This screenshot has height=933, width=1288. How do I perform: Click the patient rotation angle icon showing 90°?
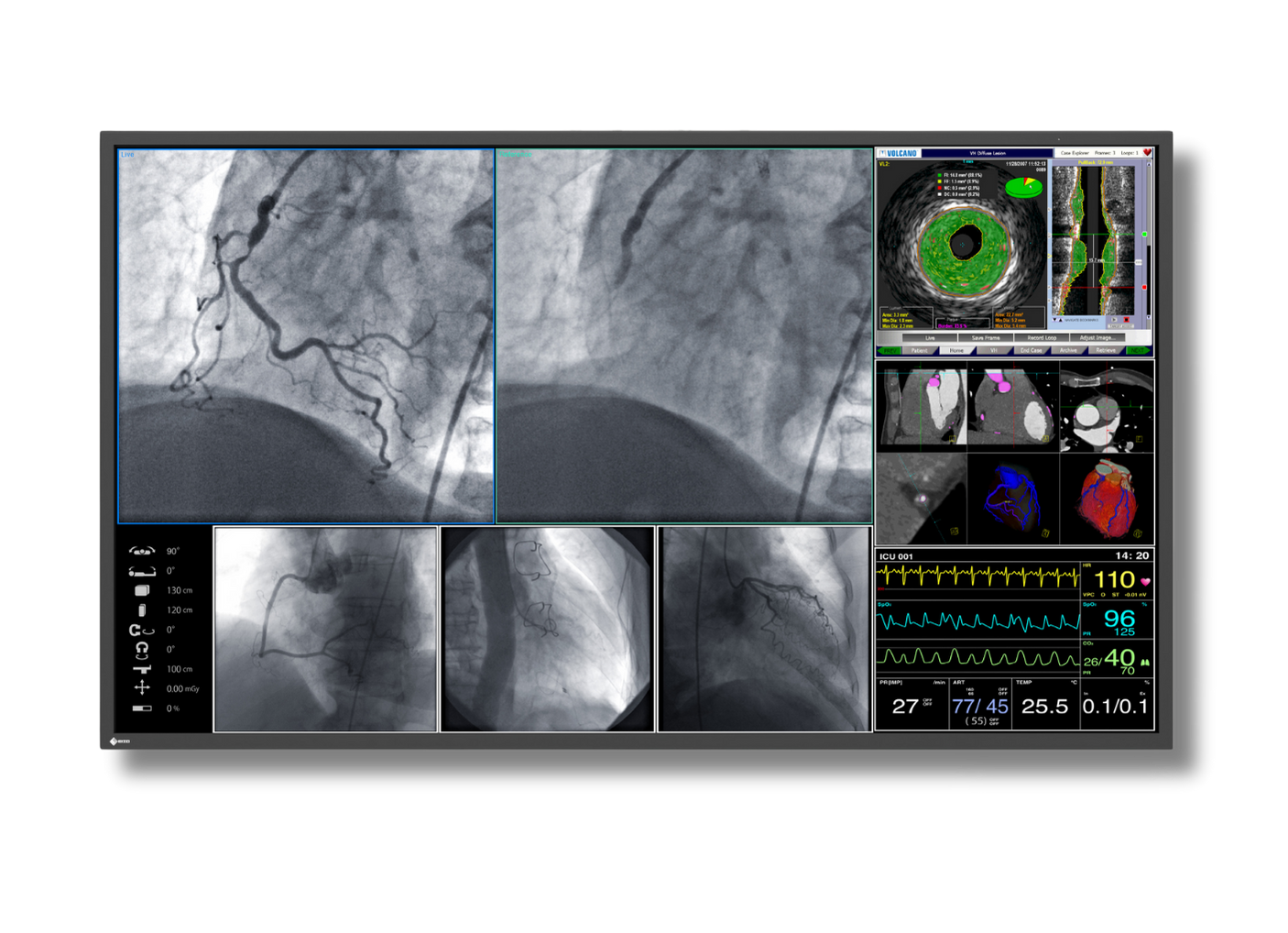[142, 551]
